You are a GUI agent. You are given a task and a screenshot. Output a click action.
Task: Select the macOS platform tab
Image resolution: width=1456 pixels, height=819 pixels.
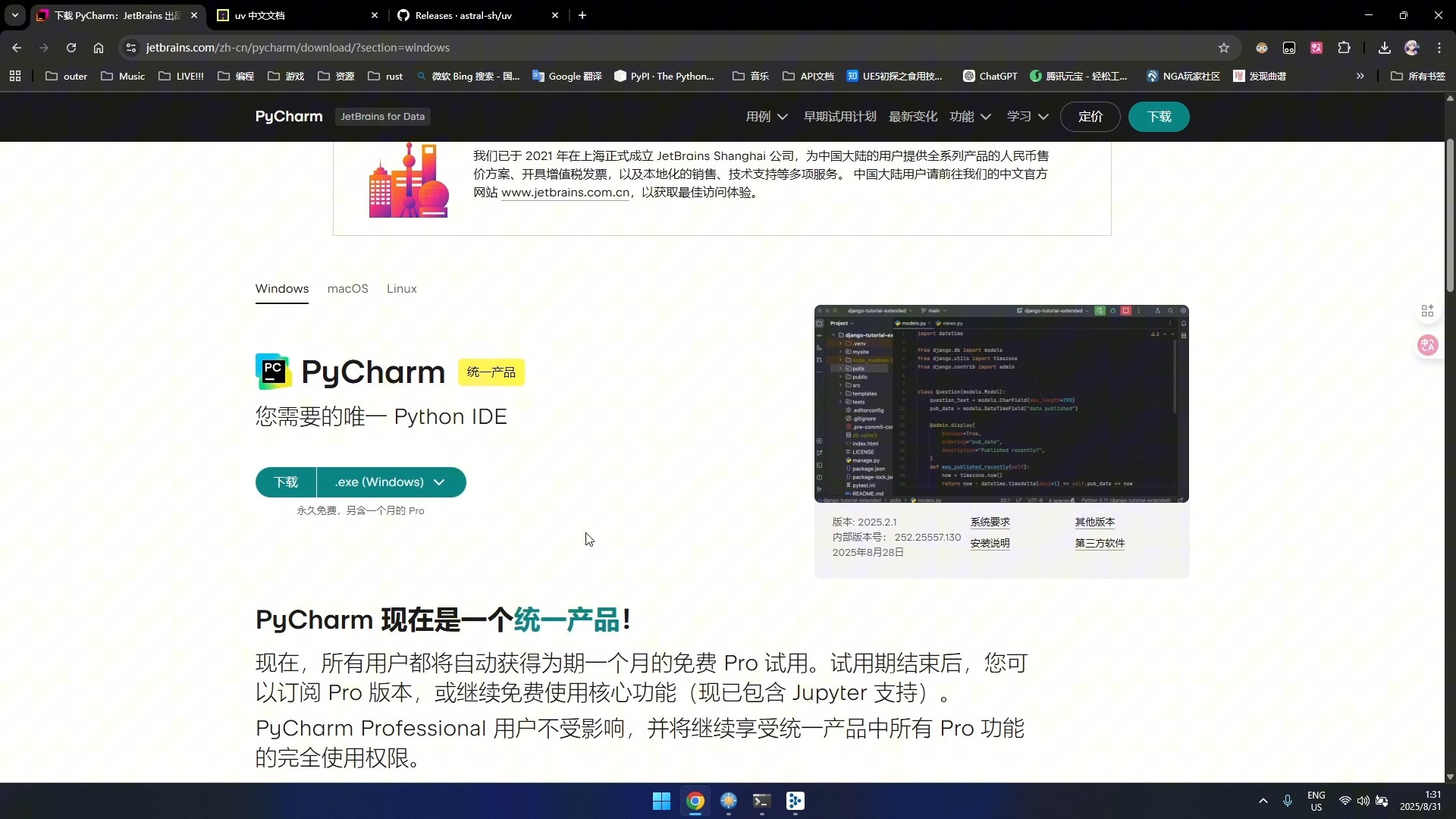coord(347,289)
